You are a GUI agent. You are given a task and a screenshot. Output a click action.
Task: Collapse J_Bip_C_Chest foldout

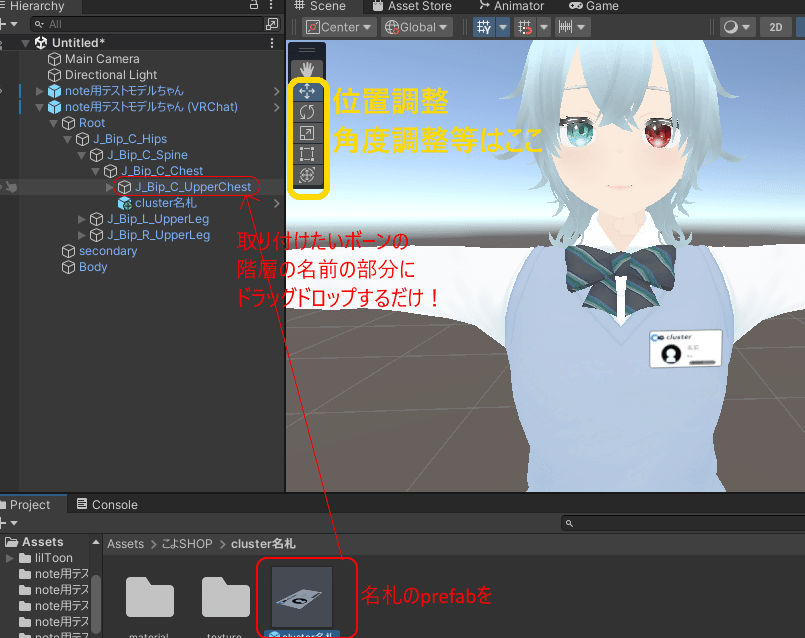pos(95,171)
